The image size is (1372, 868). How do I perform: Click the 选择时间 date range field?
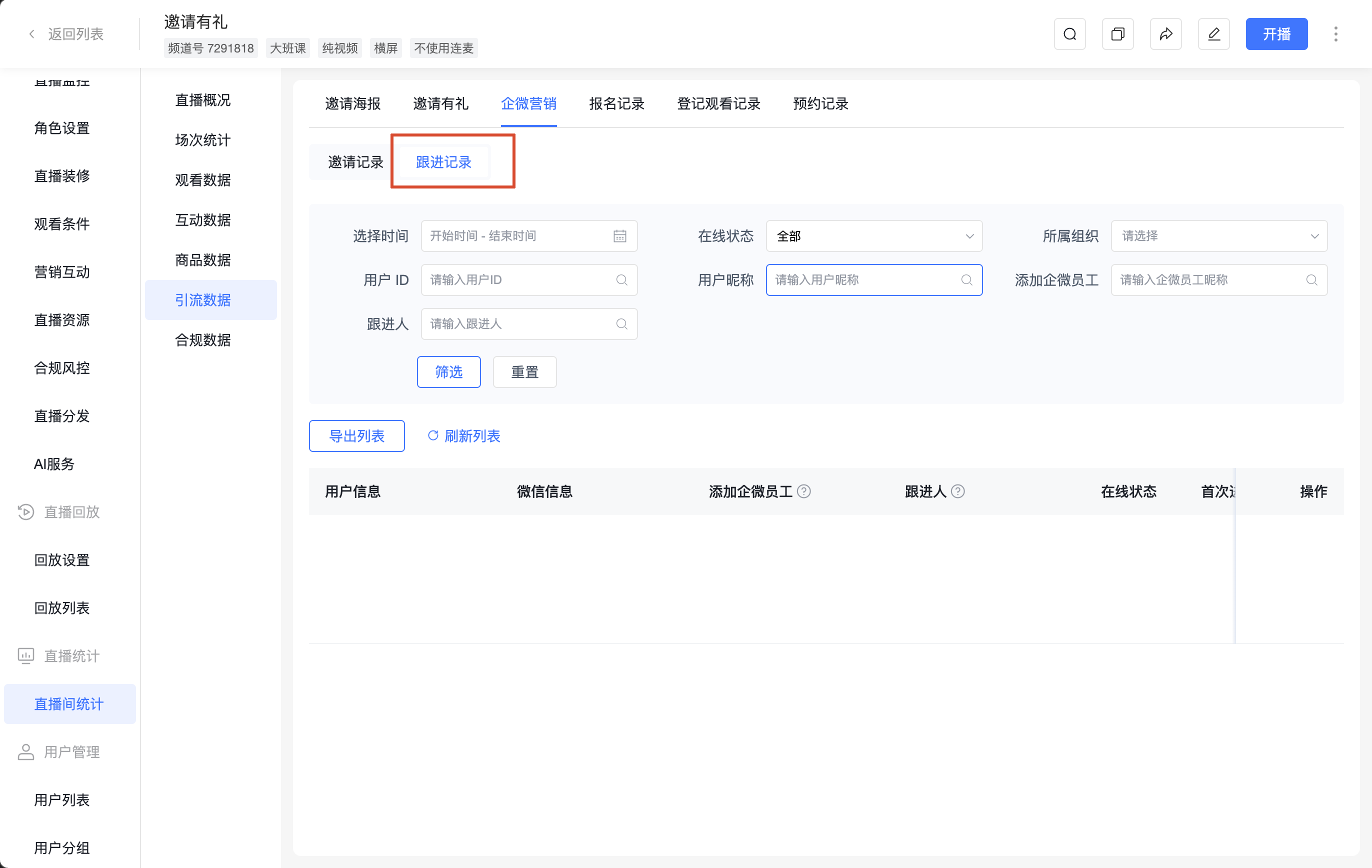pos(528,236)
